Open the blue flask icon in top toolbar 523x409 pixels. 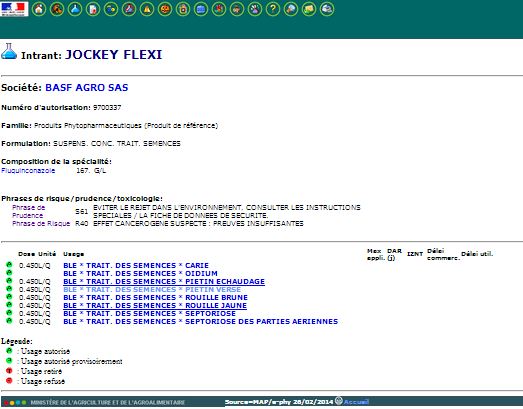(75, 9)
